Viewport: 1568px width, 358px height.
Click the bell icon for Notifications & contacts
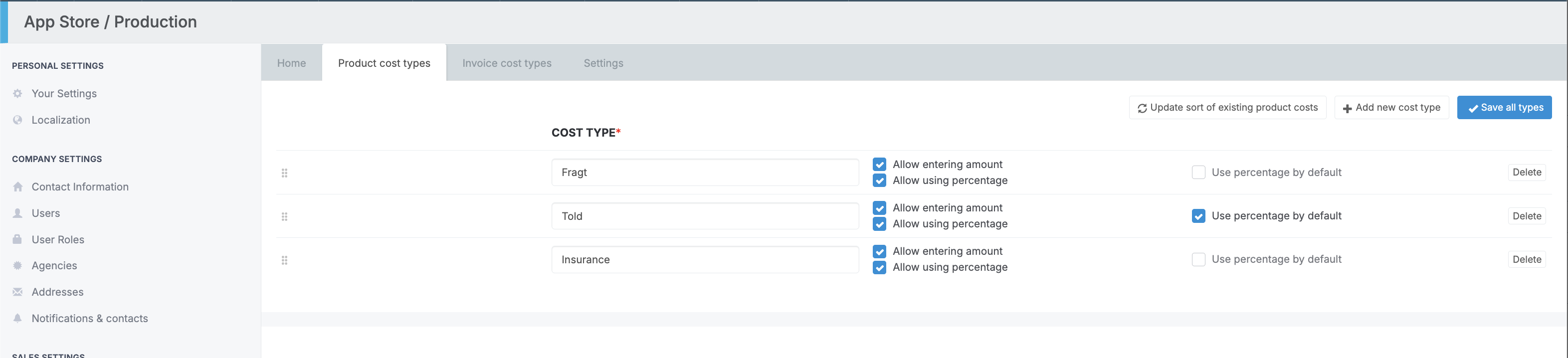17,319
